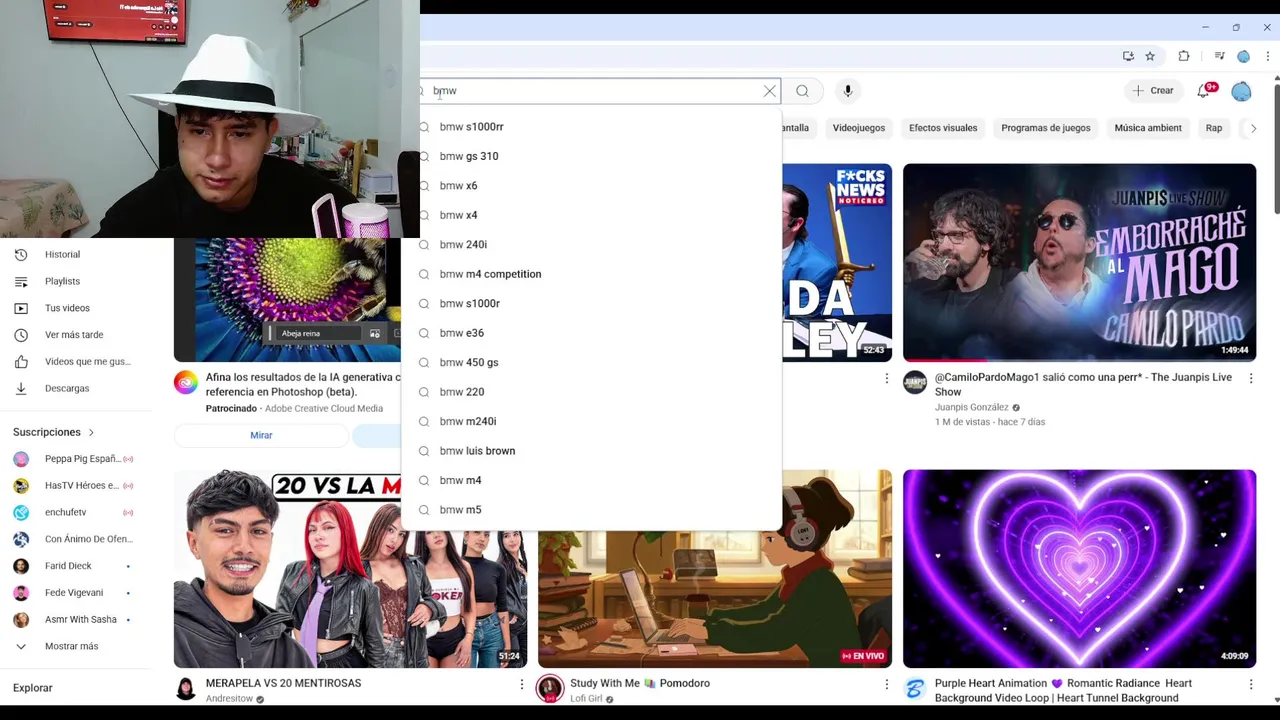Open the account avatar menu
This screenshot has width=1280, height=720.
pos(1241,91)
